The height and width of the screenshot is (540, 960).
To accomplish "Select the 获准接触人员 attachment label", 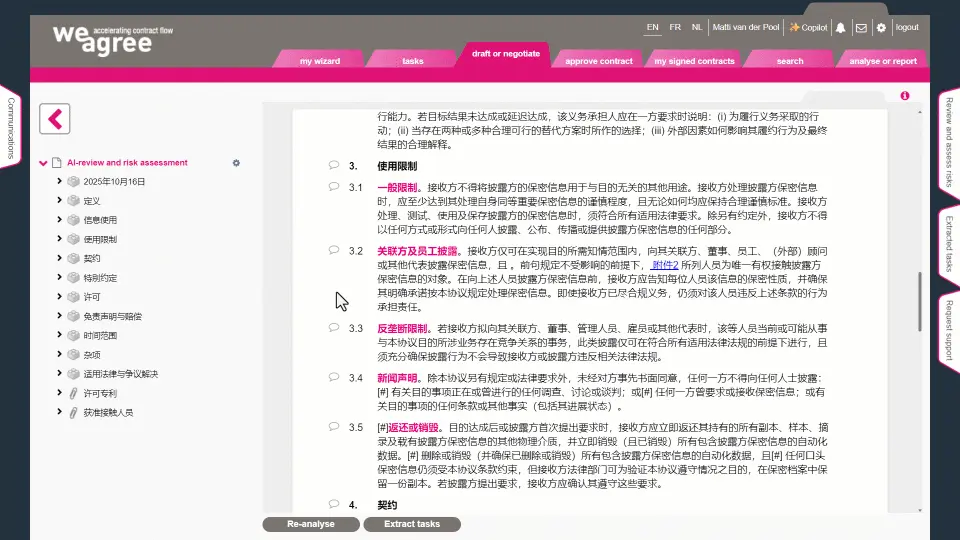I will (108, 413).
